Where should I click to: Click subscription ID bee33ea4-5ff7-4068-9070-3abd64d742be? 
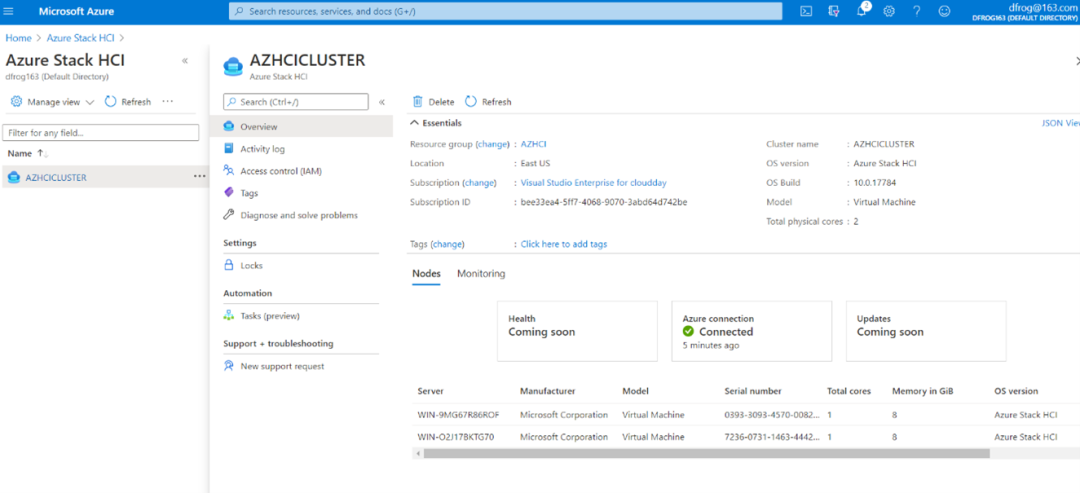604,202
